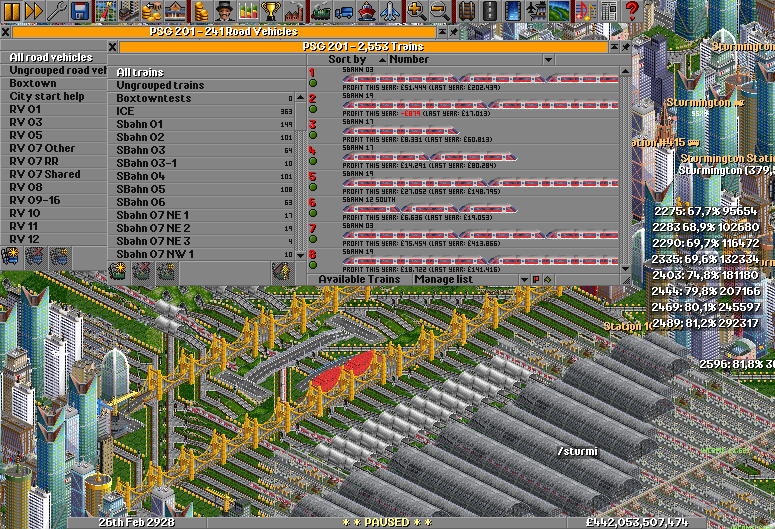Select SBahn 03-1 group
775x529 pixels.
pyautogui.click(x=201, y=163)
